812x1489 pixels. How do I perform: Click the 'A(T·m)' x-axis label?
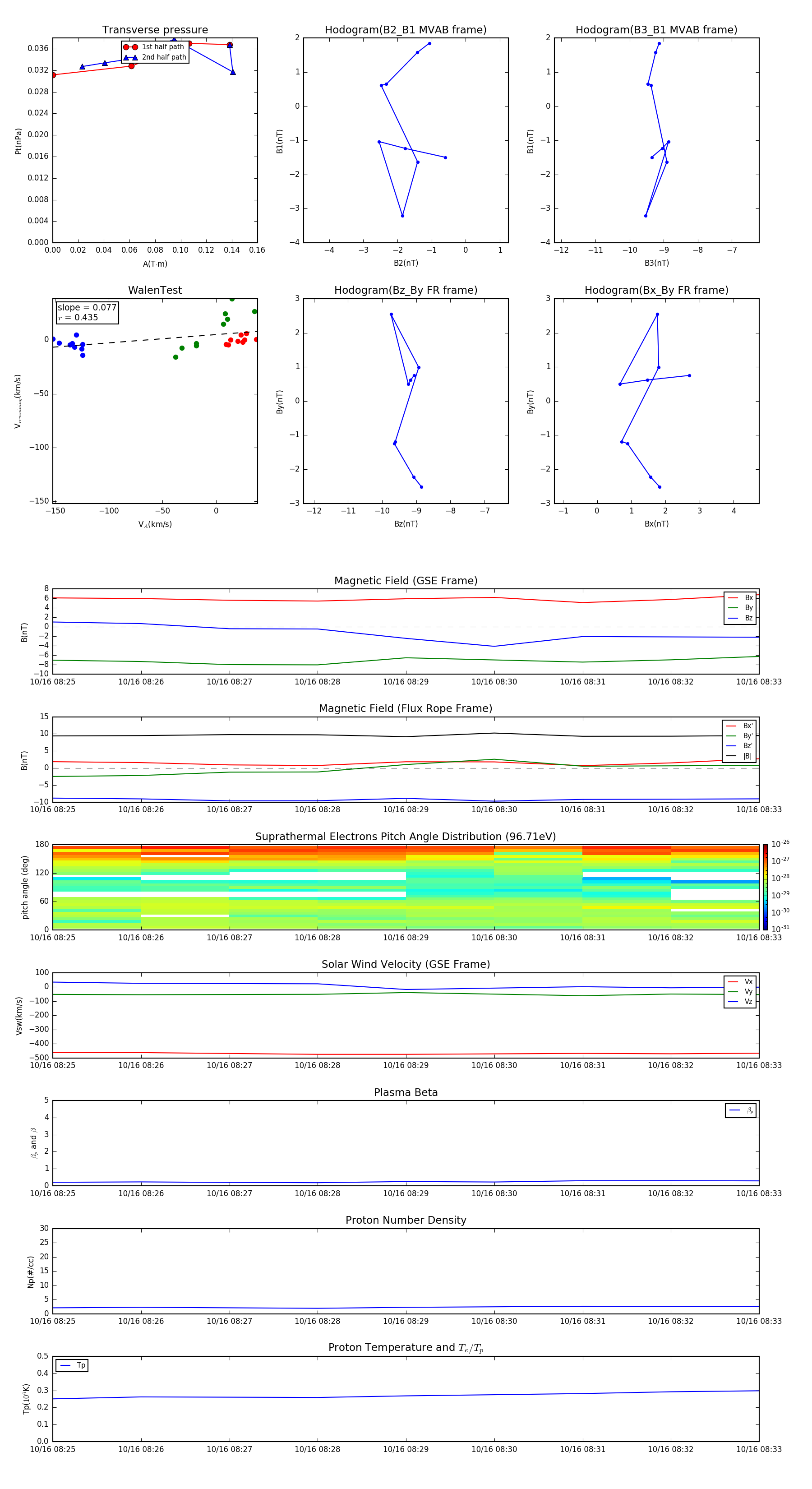coord(155,264)
